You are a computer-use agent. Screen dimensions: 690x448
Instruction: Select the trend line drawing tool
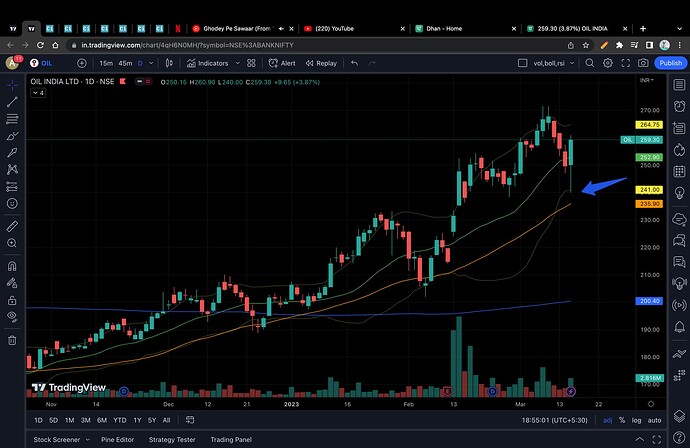pyautogui.click(x=12, y=101)
